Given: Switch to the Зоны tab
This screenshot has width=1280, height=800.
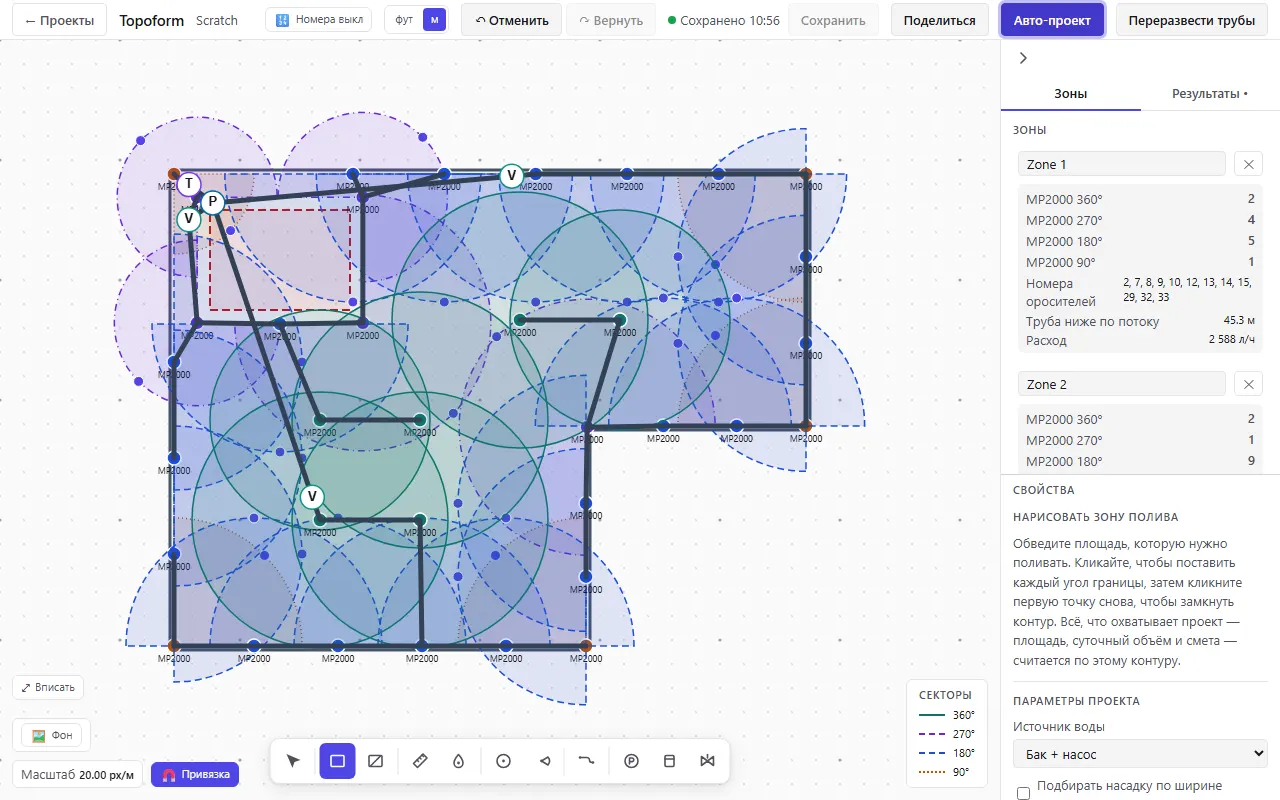Looking at the screenshot, I should (1070, 94).
